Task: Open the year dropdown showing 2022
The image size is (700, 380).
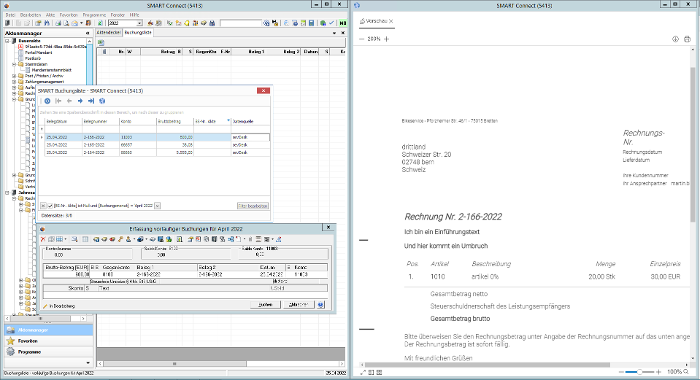Action: [x=139, y=23]
